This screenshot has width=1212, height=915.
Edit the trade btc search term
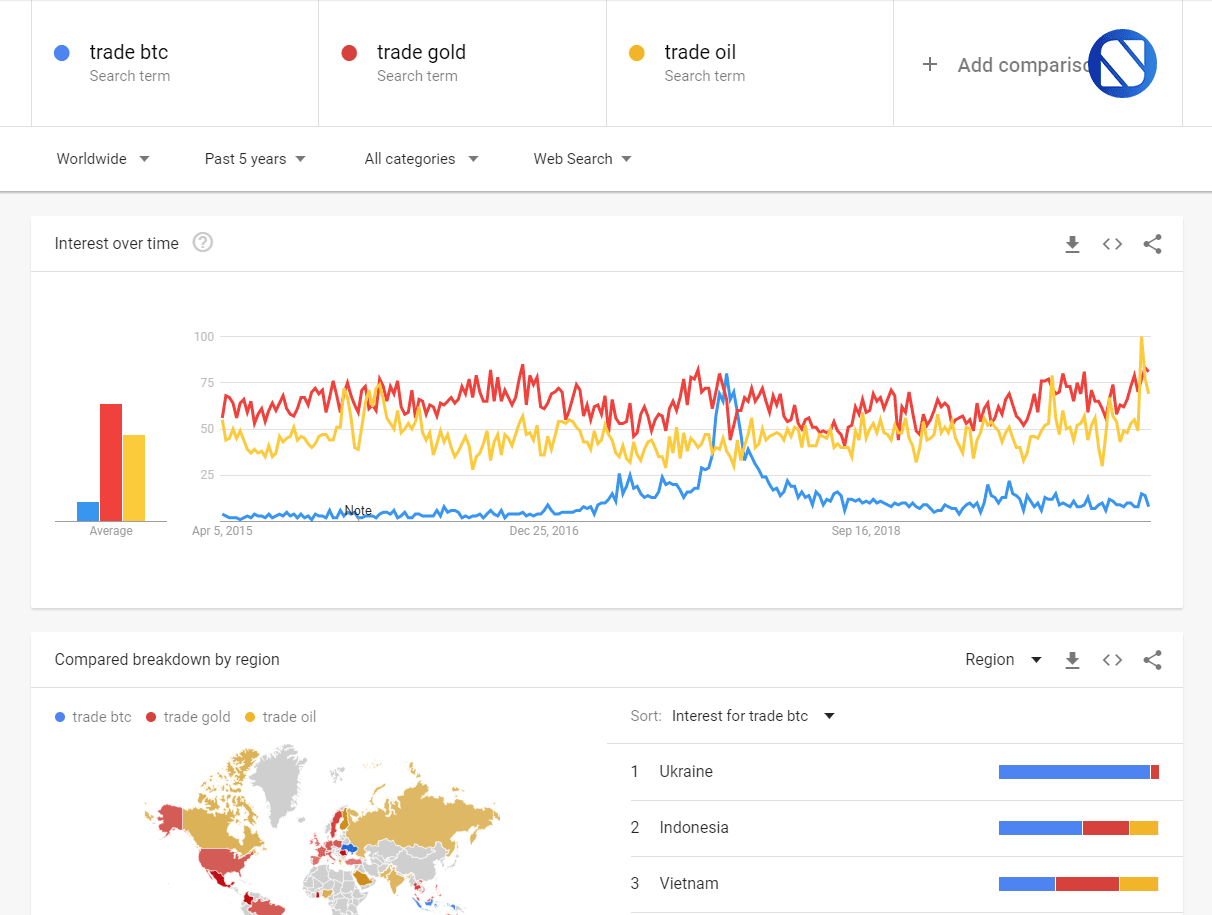click(175, 63)
